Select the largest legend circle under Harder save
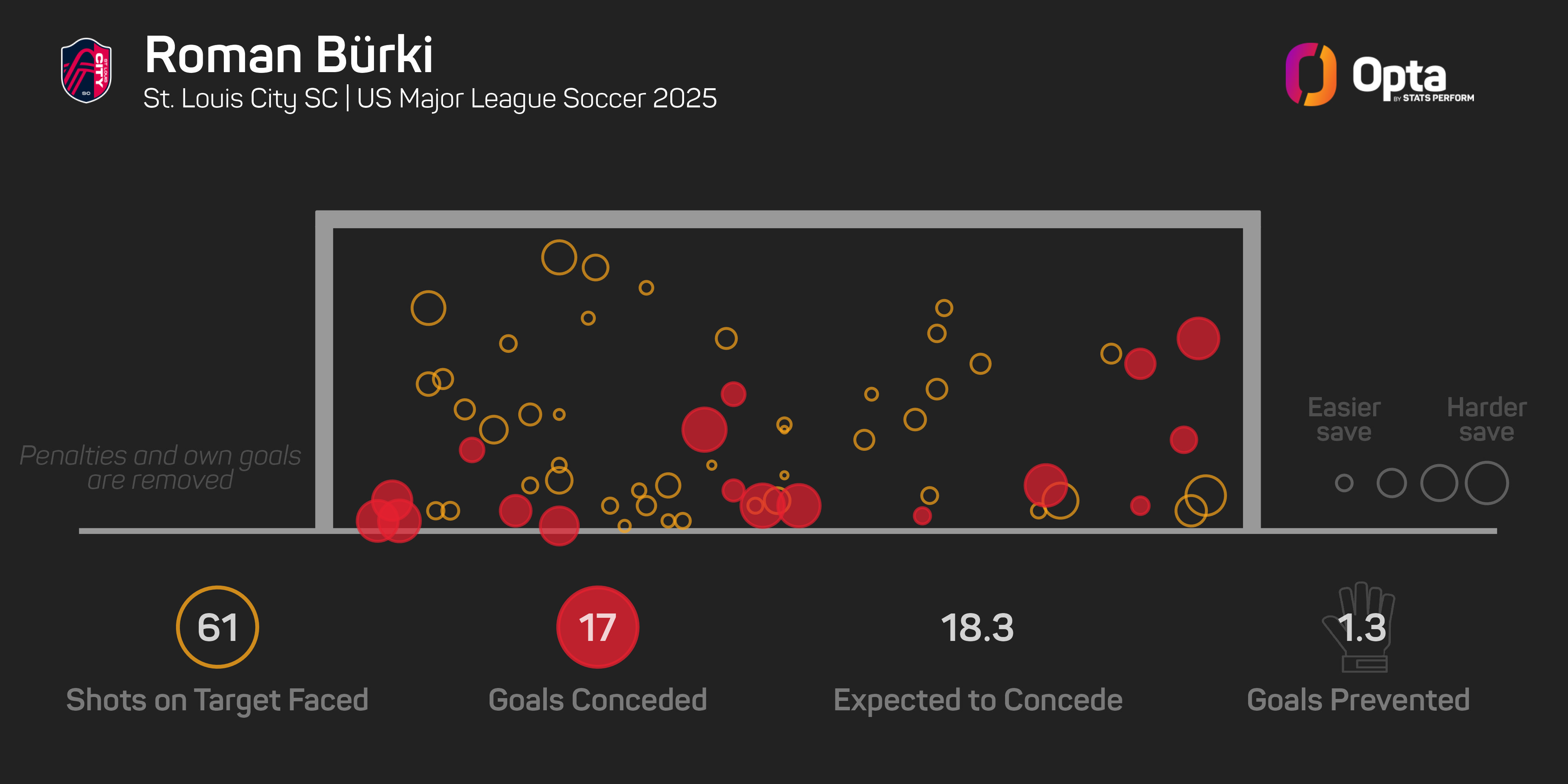 point(1486,483)
